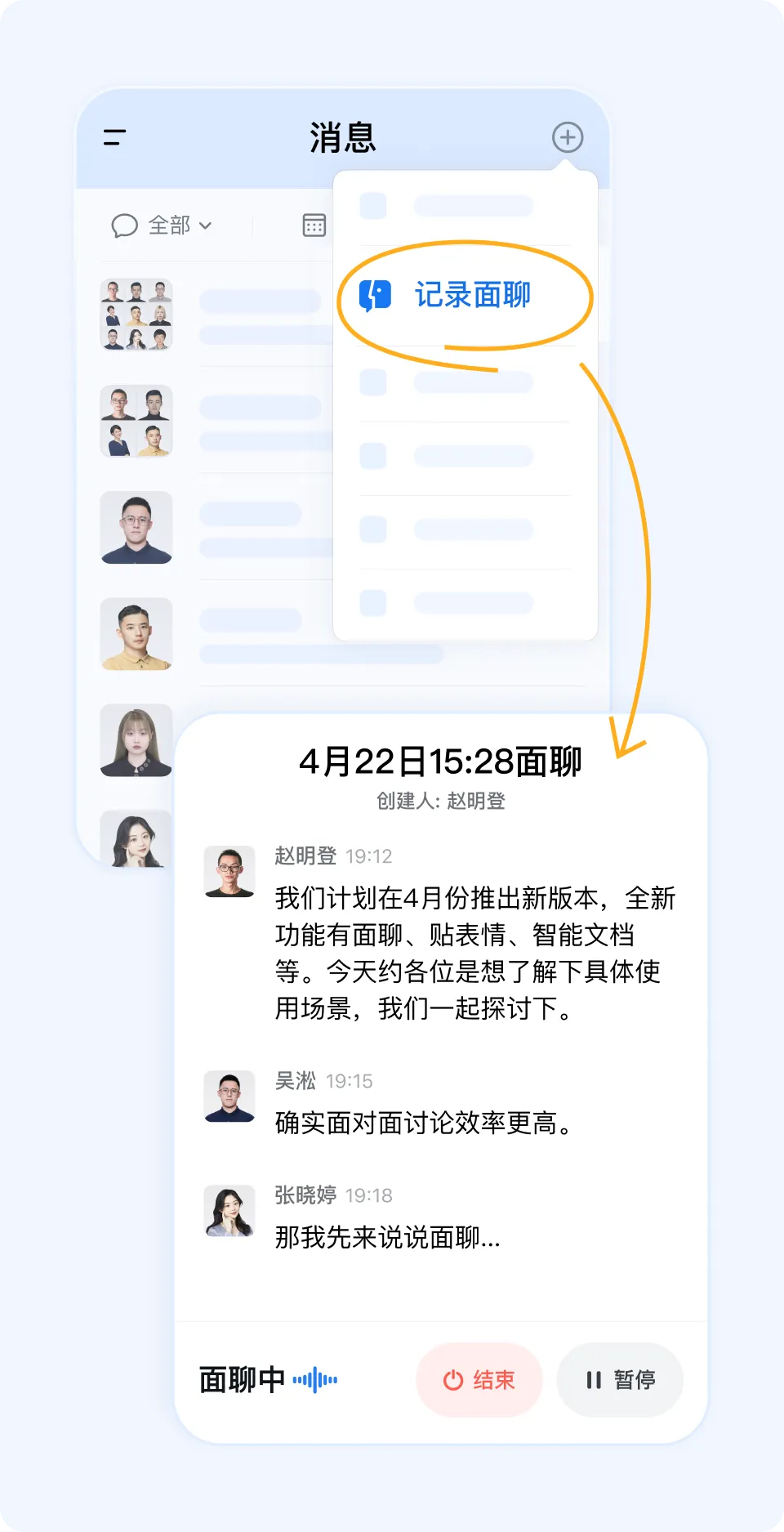Click 吴淞's avatar in the transcript
This screenshot has height=1532, width=784.
point(229,1097)
